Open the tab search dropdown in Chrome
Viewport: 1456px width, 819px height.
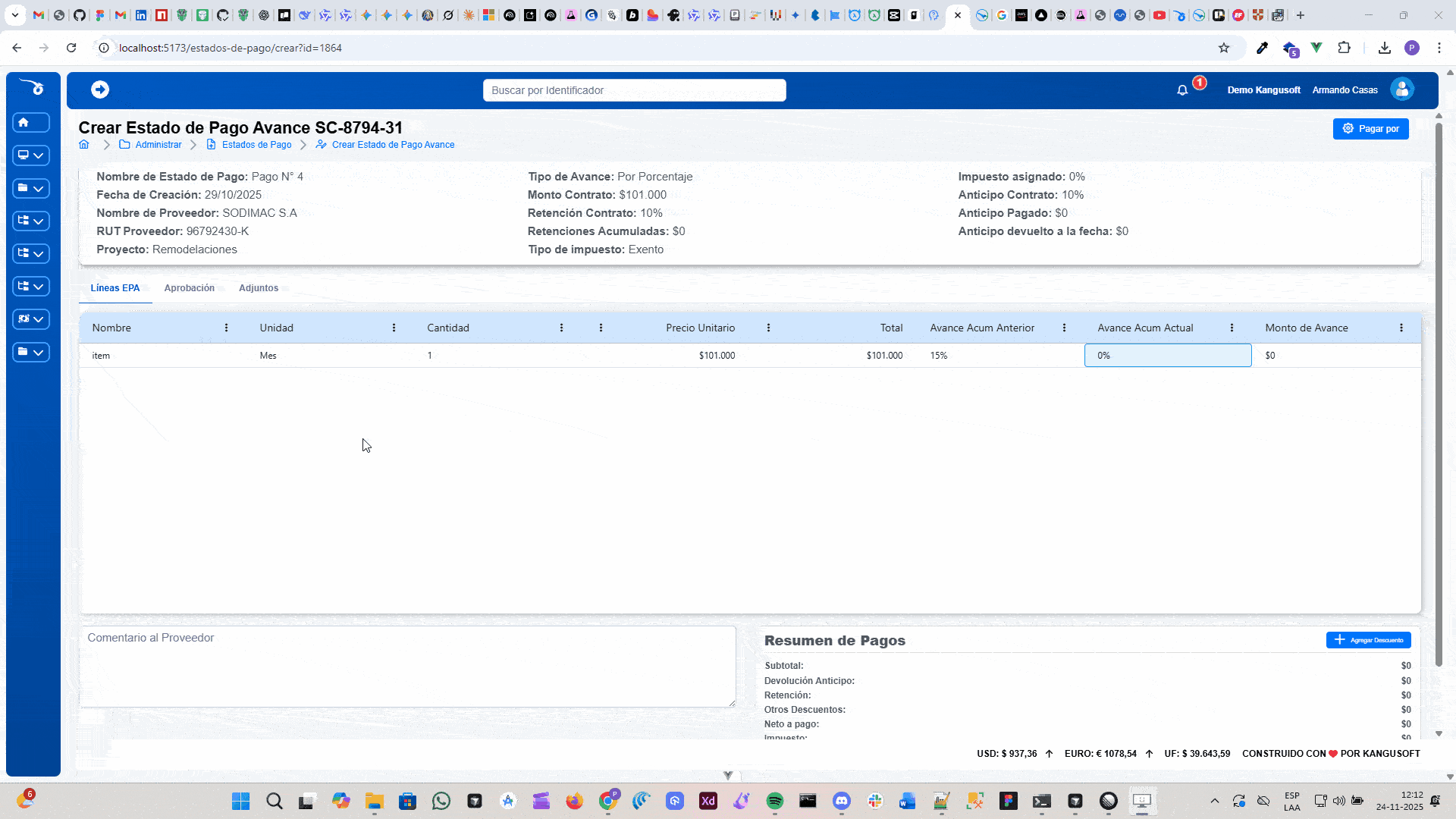(14, 15)
